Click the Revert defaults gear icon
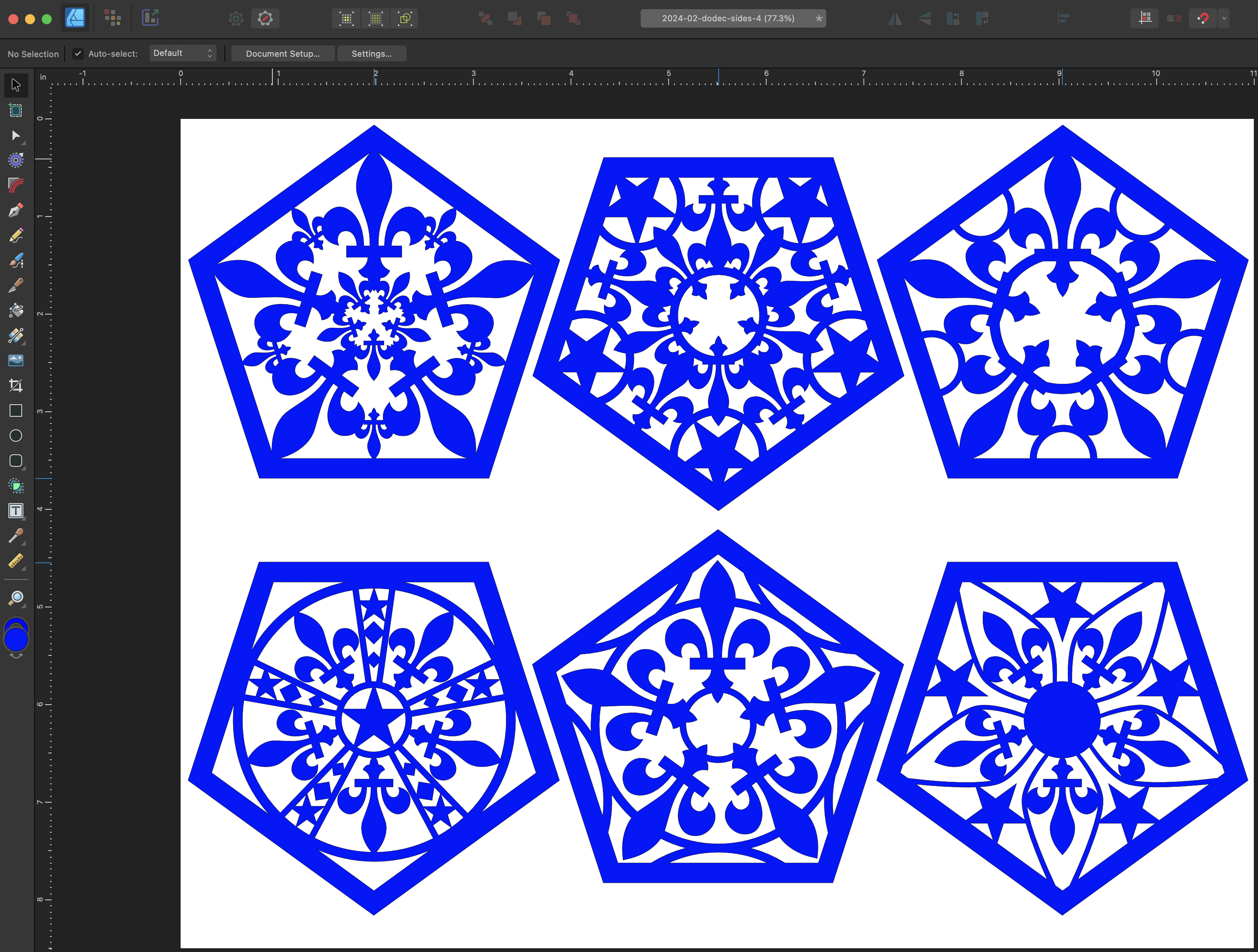 [265, 19]
